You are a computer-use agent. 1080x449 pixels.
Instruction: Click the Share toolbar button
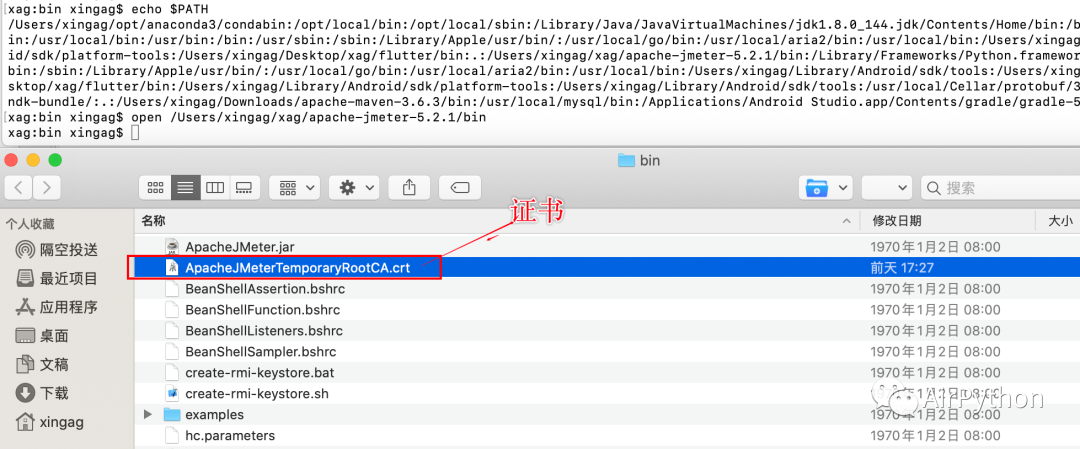[409, 187]
